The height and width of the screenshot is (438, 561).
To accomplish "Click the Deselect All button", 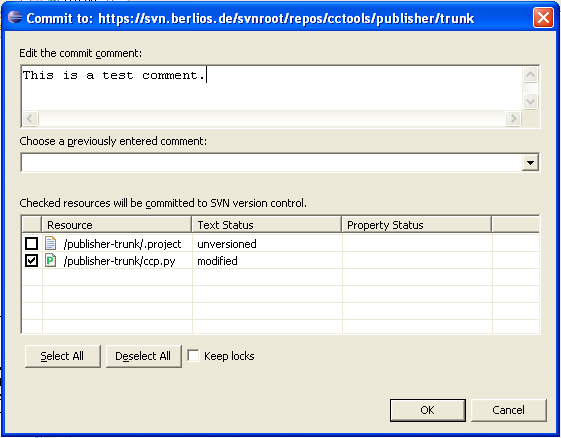I will coord(143,356).
